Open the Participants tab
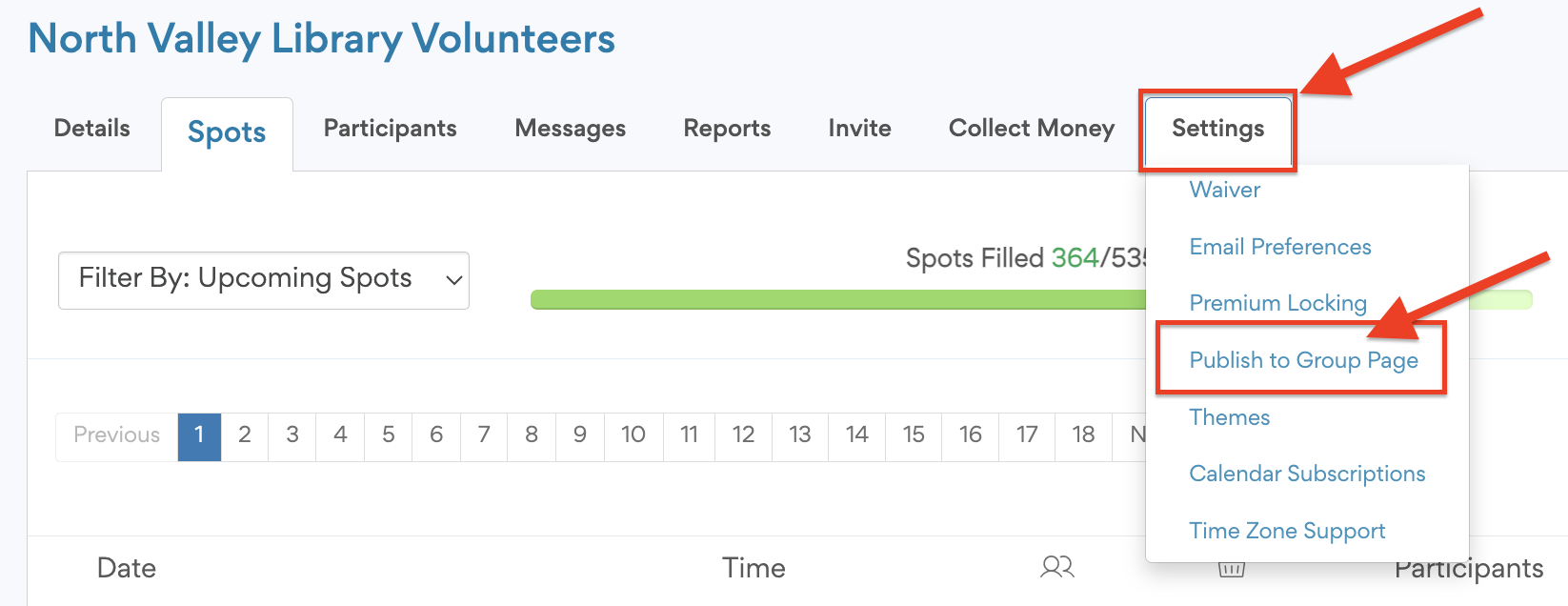This screenshot has height=606, width=1568. [390, 129]
